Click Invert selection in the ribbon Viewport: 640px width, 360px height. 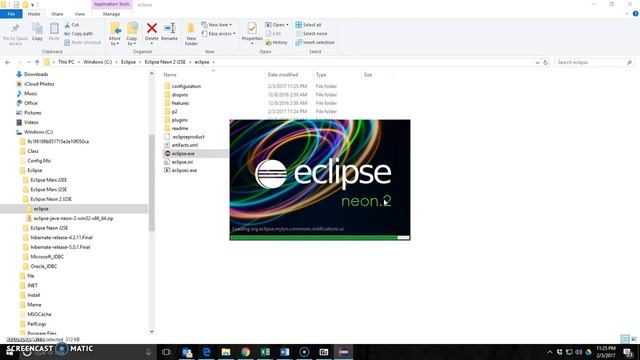click(x=315, y=42)
